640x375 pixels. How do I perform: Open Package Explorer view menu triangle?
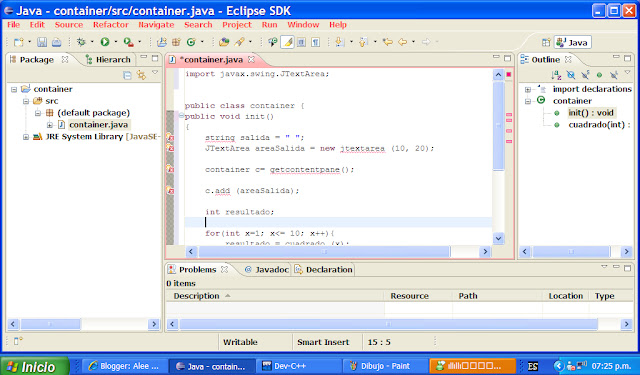click(155, 73)
